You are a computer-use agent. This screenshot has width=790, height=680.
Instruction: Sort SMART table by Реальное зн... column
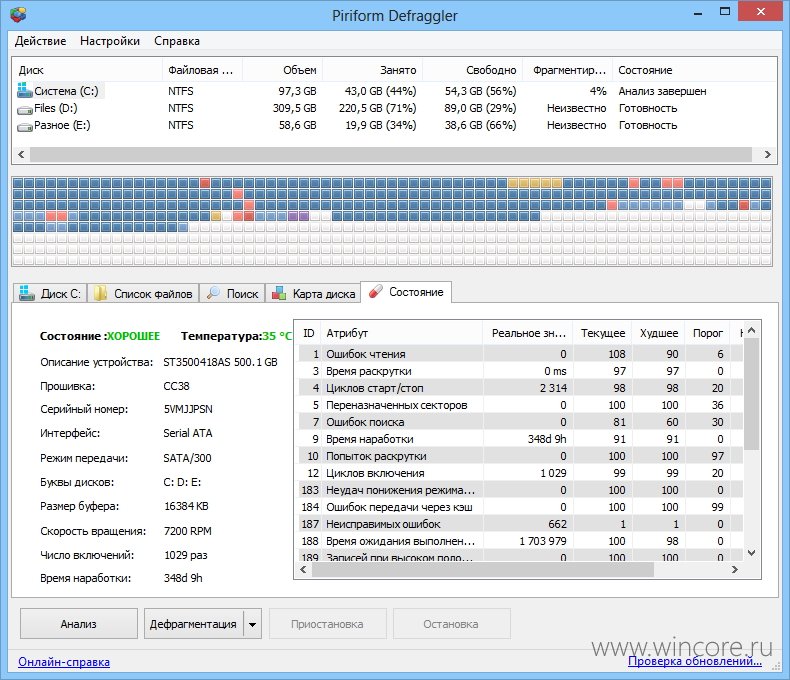click(x=529, y=333)
